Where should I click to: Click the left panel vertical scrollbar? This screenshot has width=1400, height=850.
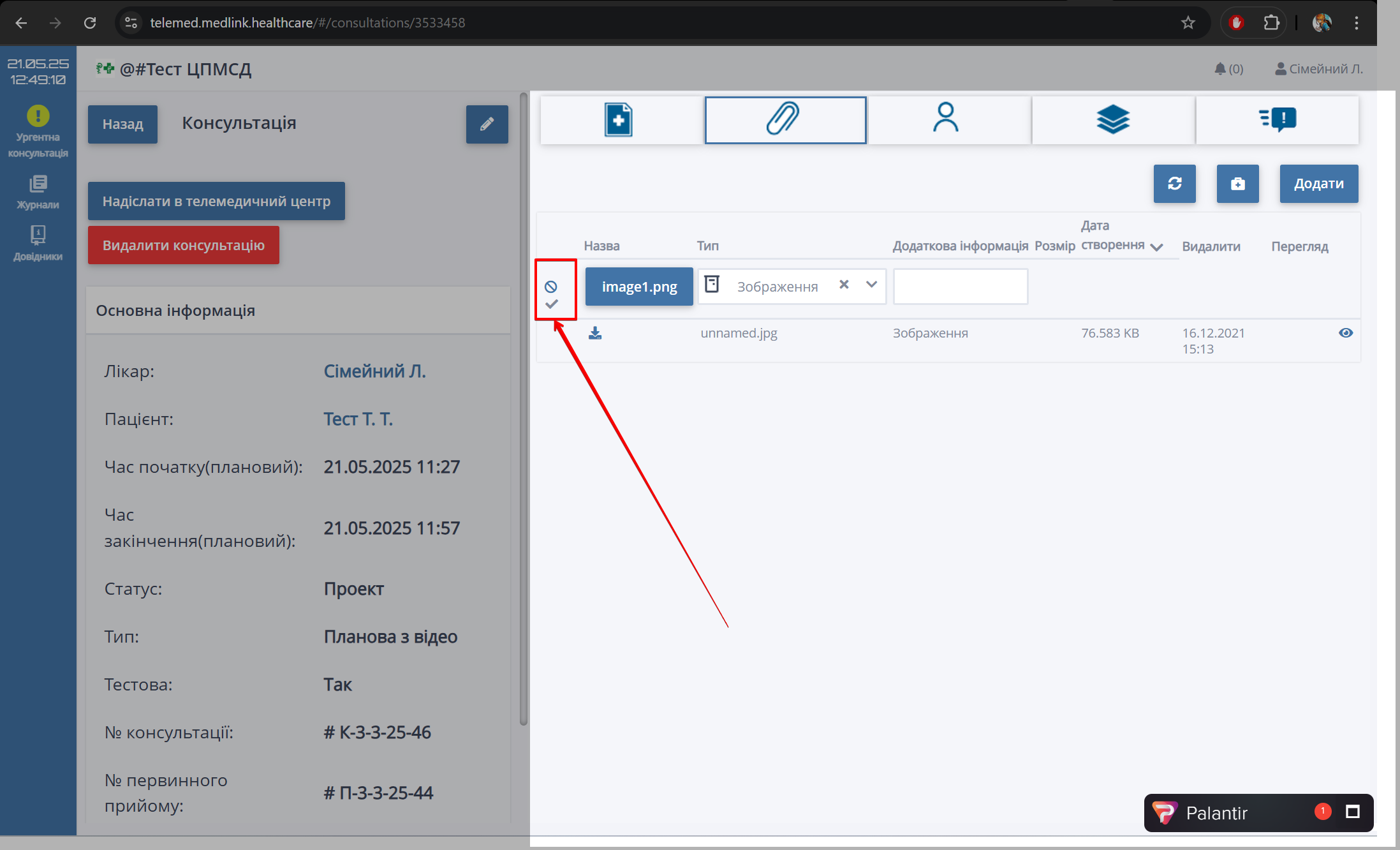click(524, 408)
